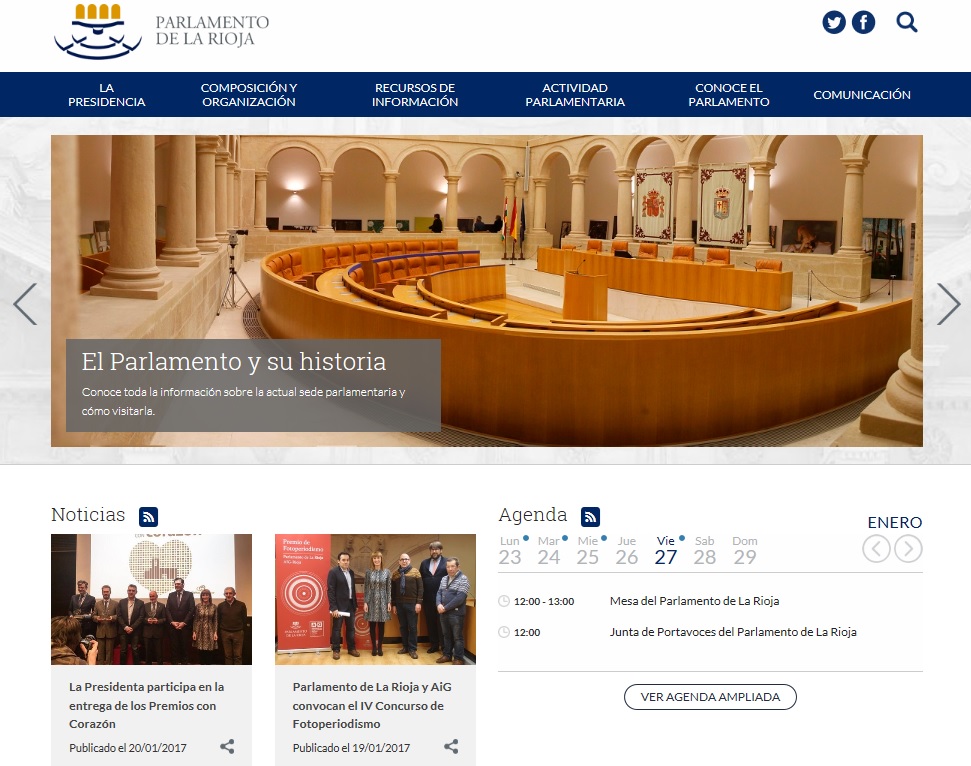Open the Facebook page icon
Image resolution: width=971 pixels, height=766 pixels.
point(863,21)
